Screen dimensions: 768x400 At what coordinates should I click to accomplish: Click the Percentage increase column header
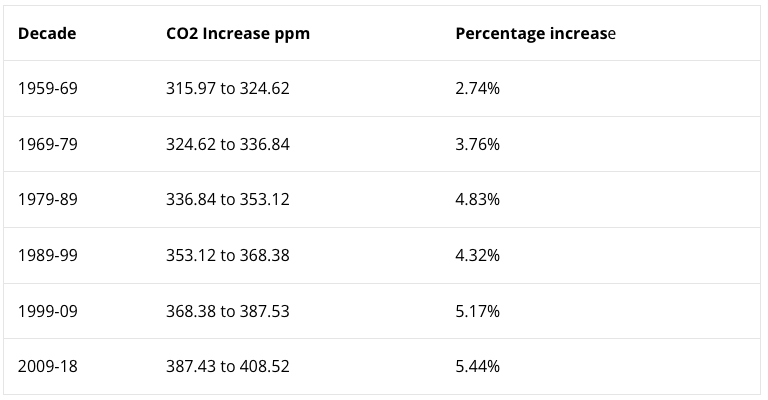(535, 33)
